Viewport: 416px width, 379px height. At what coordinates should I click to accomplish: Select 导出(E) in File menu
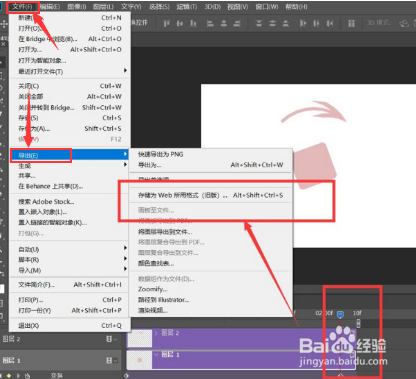click(70, 155)
